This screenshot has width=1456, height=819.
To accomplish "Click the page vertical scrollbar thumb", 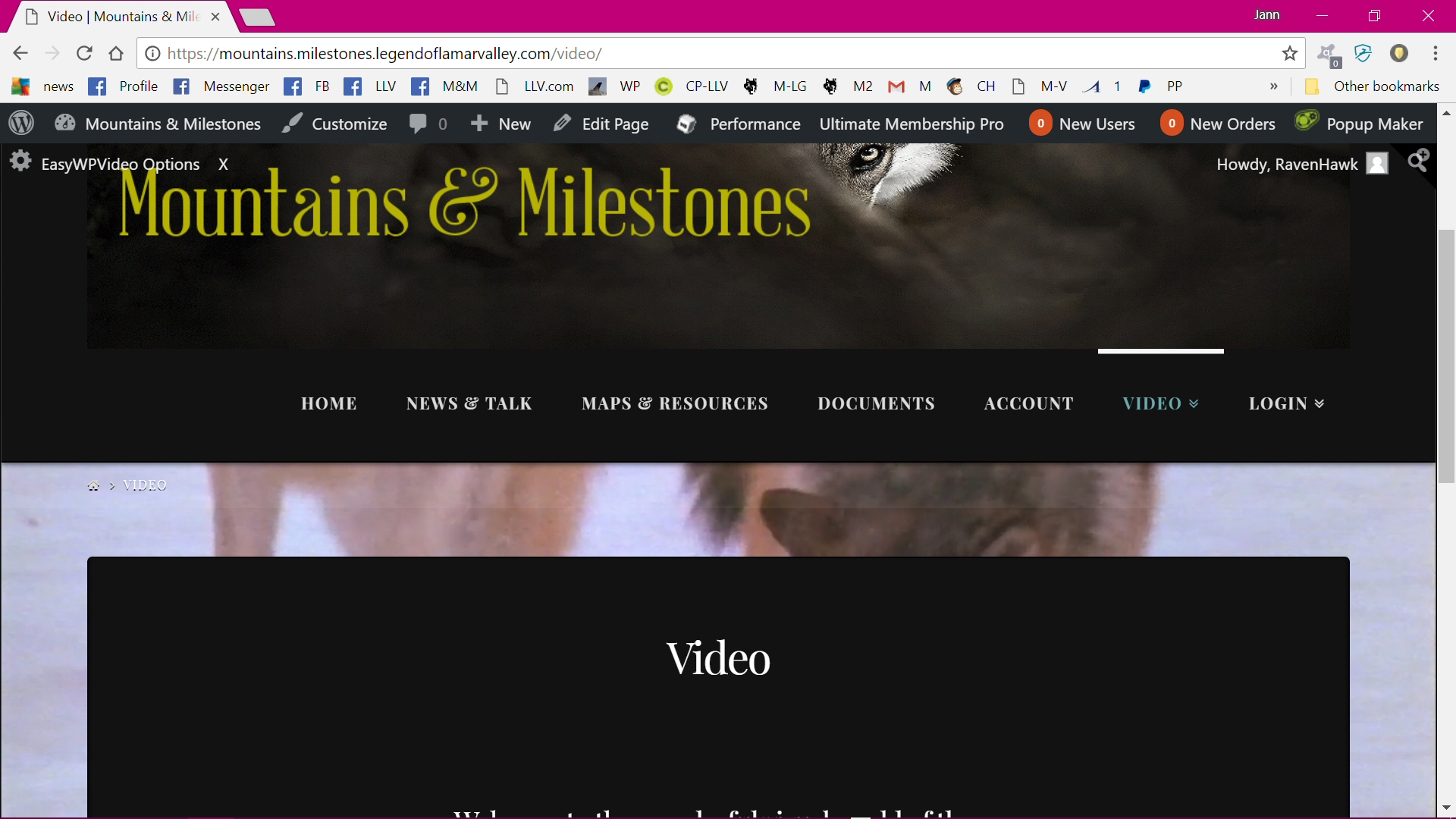I will 1446,356.
